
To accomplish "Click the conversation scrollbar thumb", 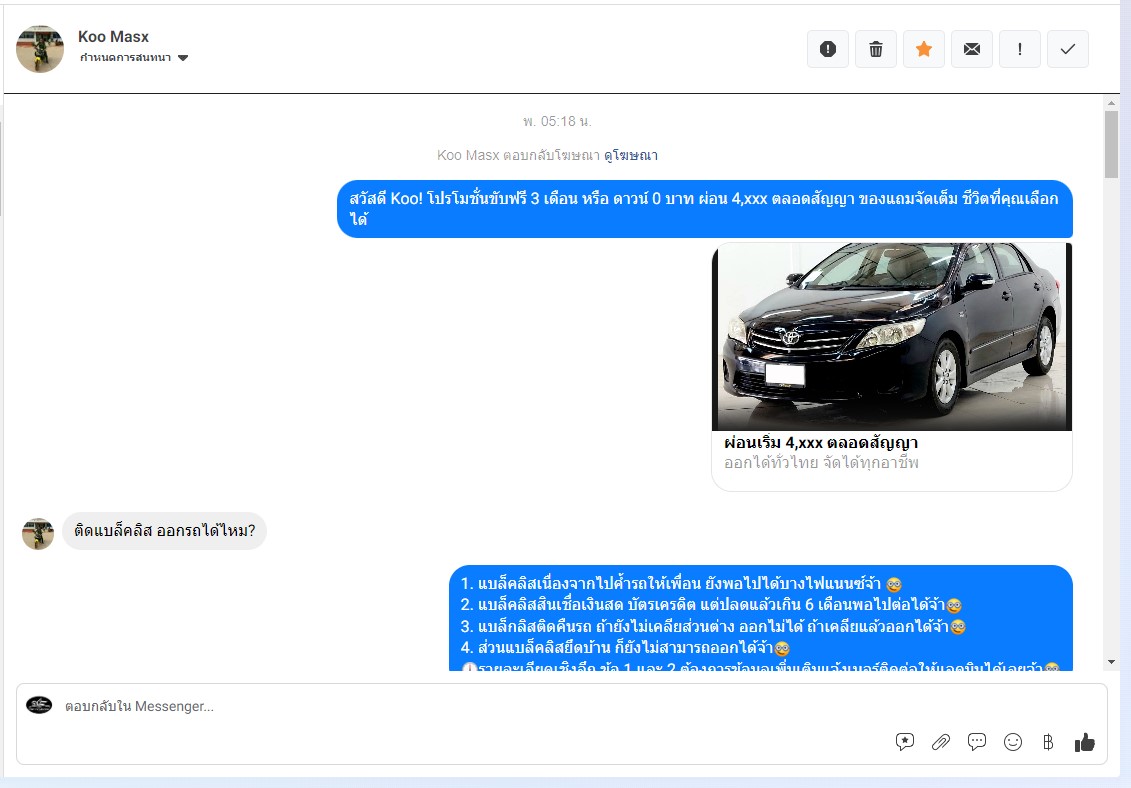I will [x=1111, y=144].
